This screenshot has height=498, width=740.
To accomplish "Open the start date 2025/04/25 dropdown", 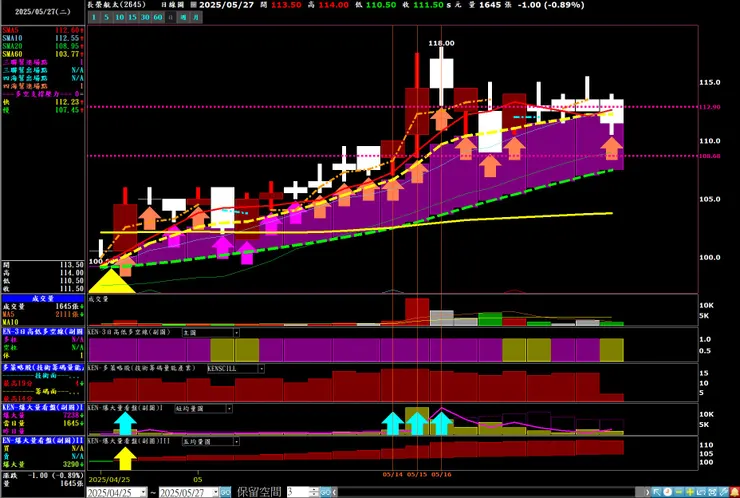I will point(143,492).
